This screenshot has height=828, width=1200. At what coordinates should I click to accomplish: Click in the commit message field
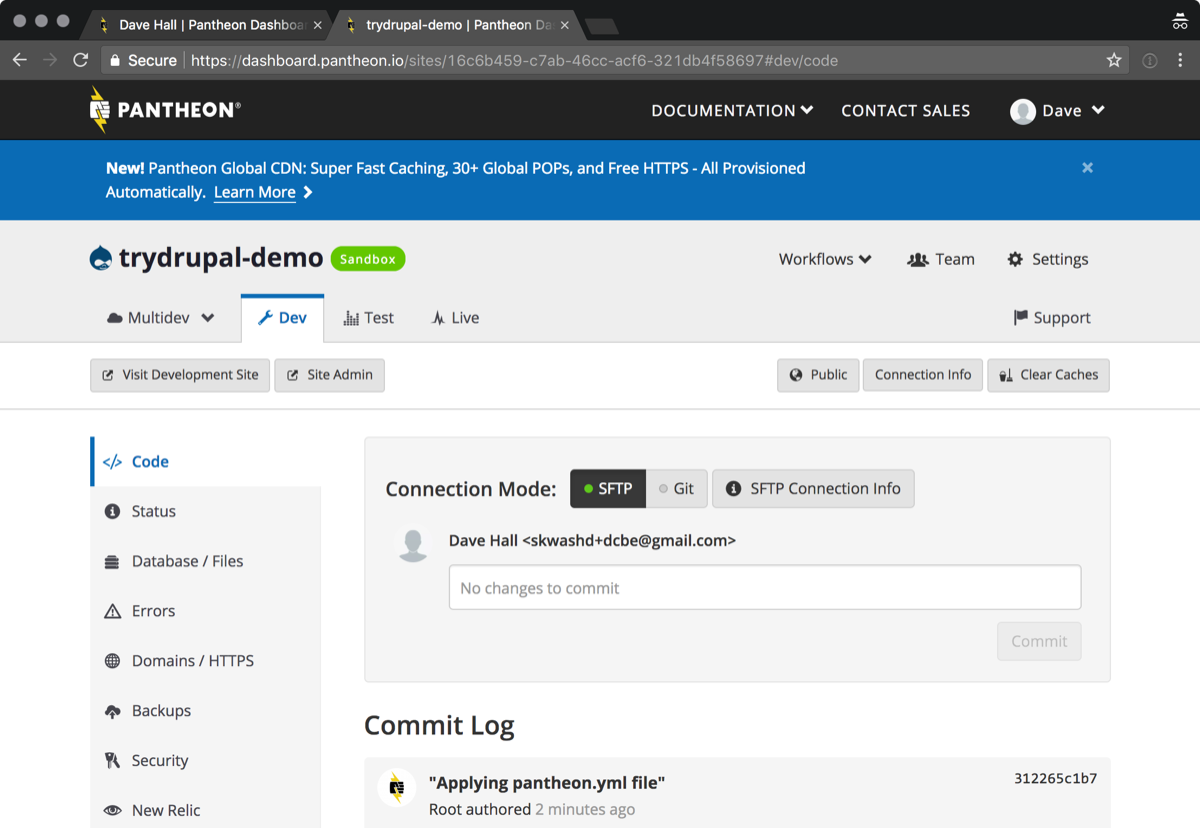[765, 588]
